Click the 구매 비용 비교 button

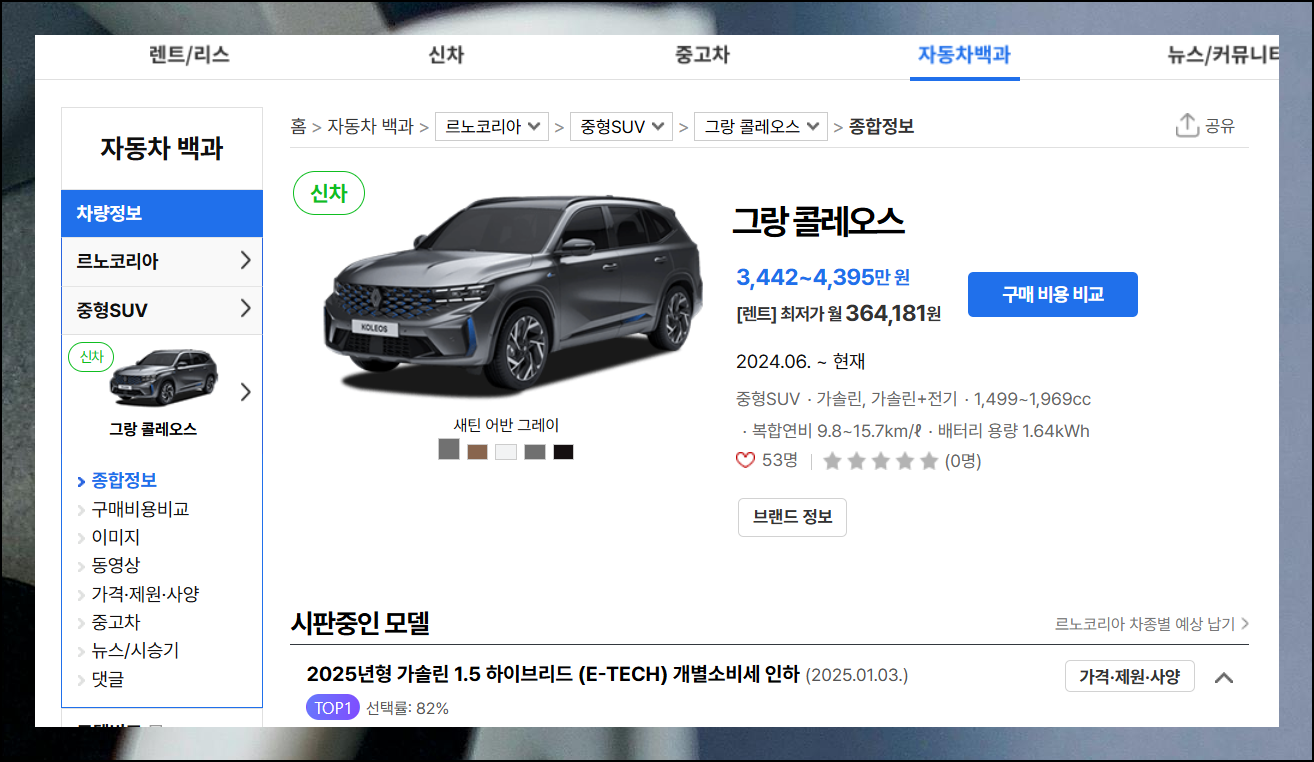point(1053,295)
